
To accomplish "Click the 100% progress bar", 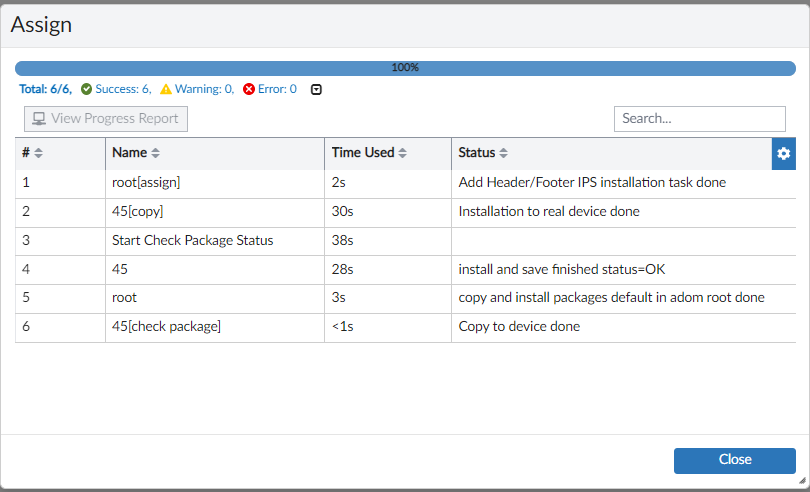I will click(405, 68).
